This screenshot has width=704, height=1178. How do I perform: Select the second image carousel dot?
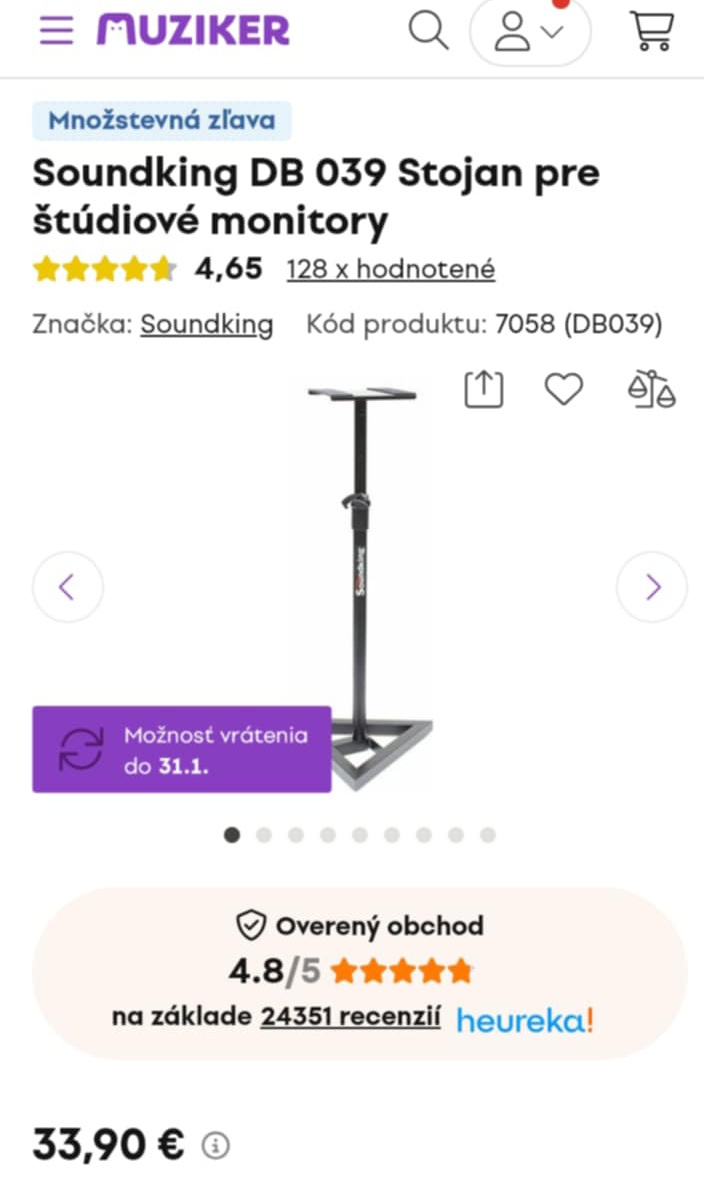[x=264, y=835]
